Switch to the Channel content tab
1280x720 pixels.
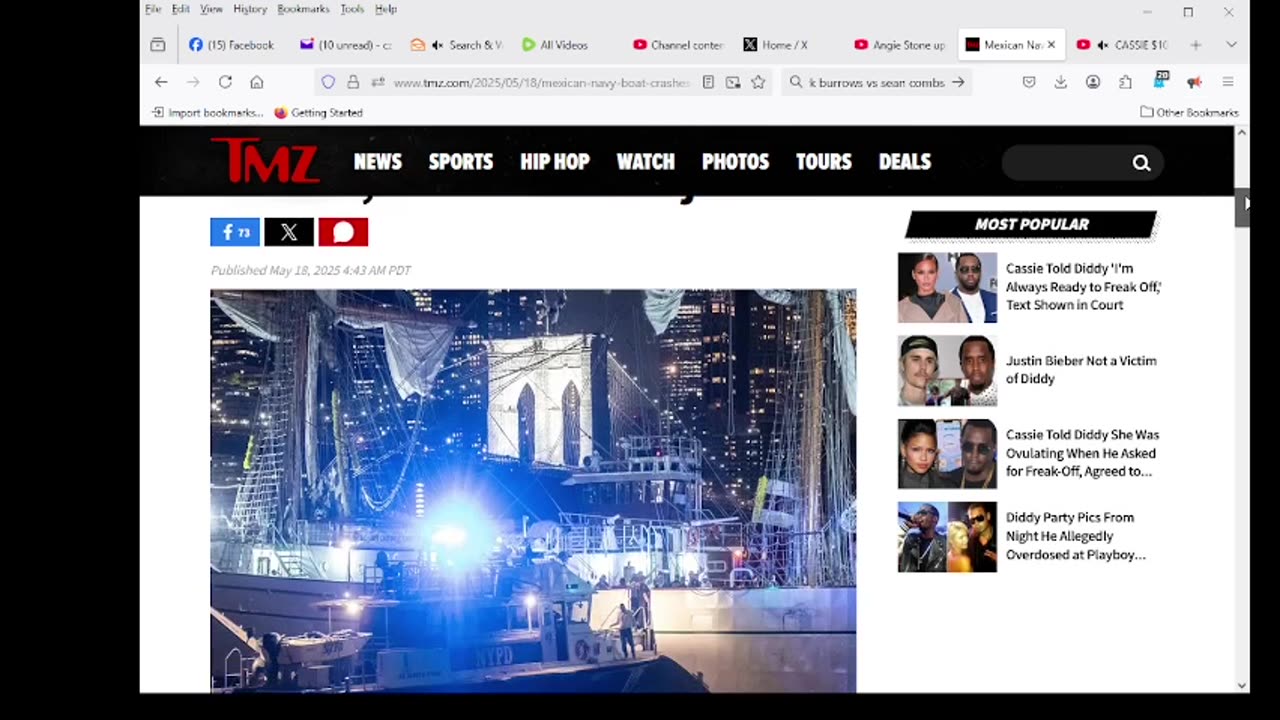(678, 45)
